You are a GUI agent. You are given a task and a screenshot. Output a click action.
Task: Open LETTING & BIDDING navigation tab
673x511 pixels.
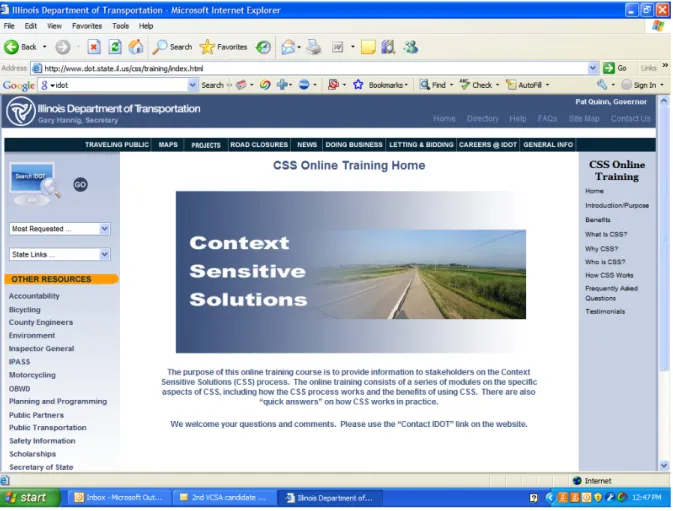421,145
